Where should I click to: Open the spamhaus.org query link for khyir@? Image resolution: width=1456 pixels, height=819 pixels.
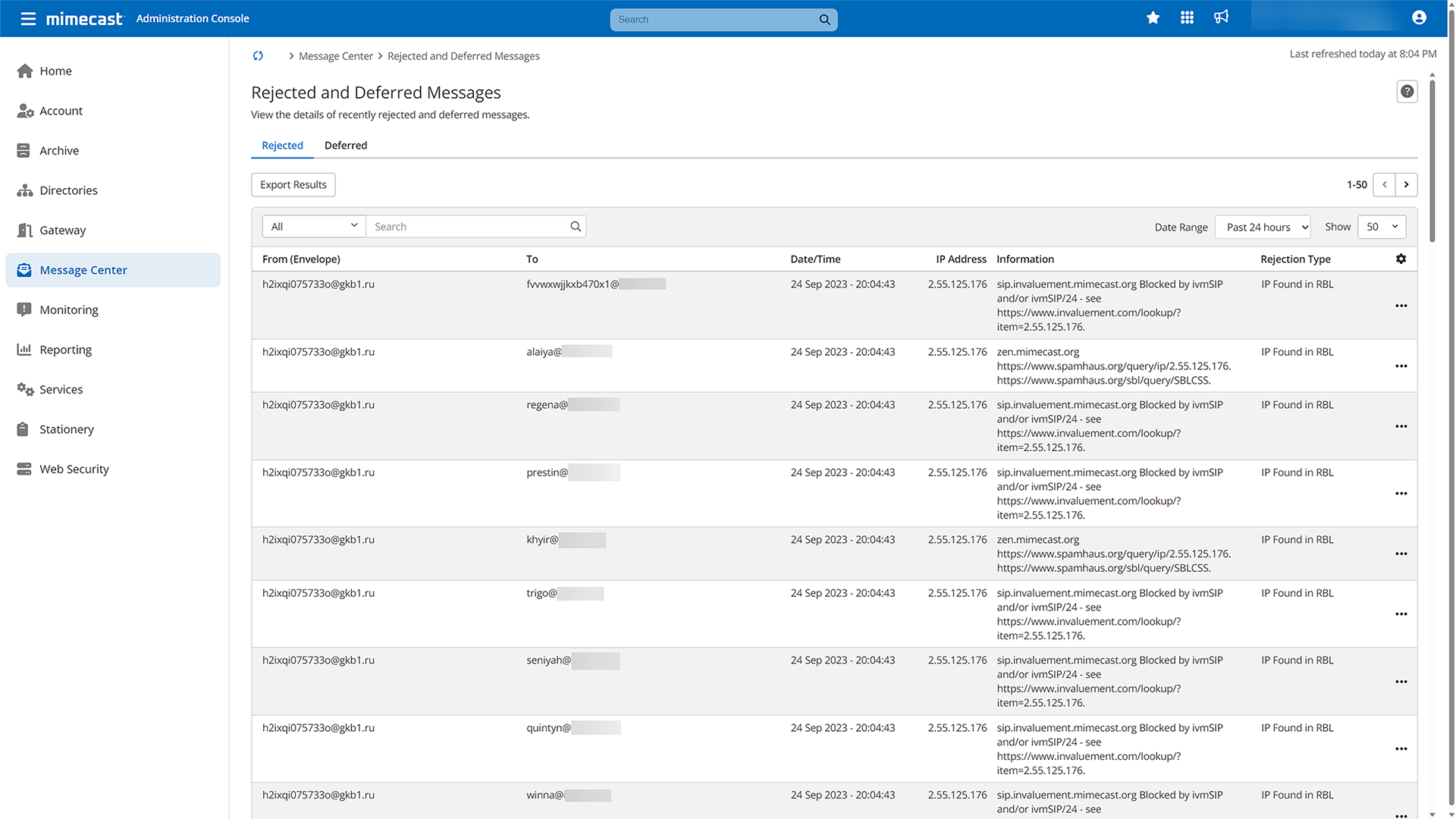(1112, 554)
